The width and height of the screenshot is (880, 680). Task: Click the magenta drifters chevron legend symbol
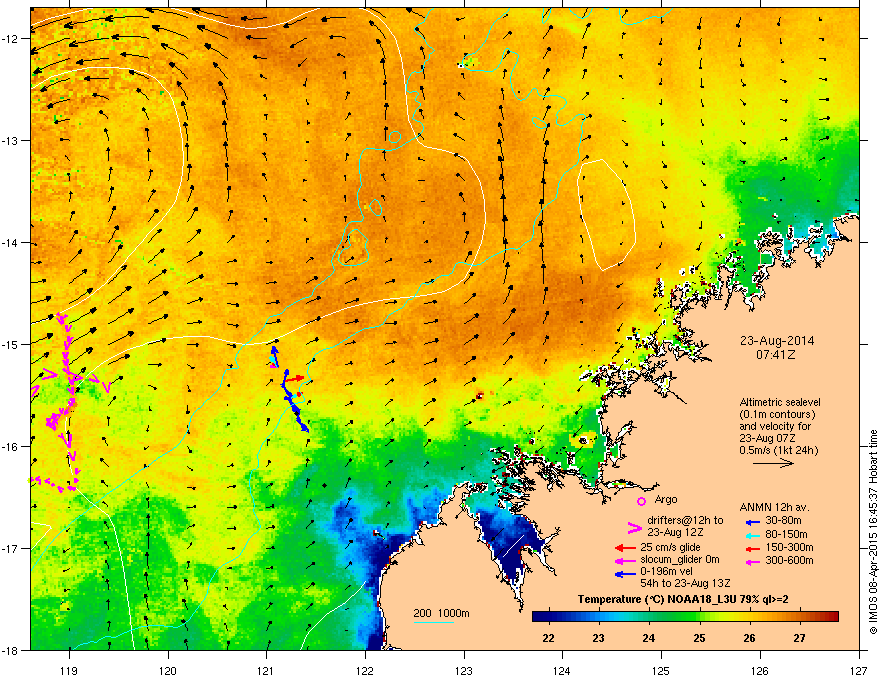pos(634,528)
